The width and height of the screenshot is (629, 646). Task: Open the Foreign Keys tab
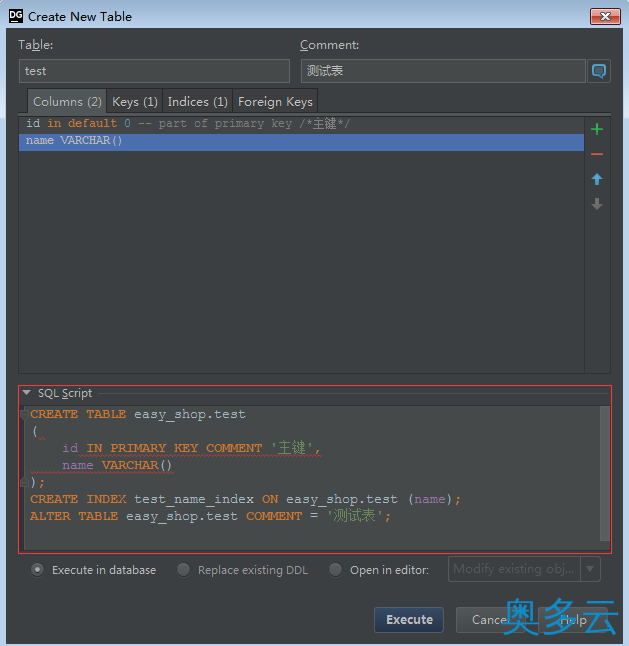tap(275, 101)
